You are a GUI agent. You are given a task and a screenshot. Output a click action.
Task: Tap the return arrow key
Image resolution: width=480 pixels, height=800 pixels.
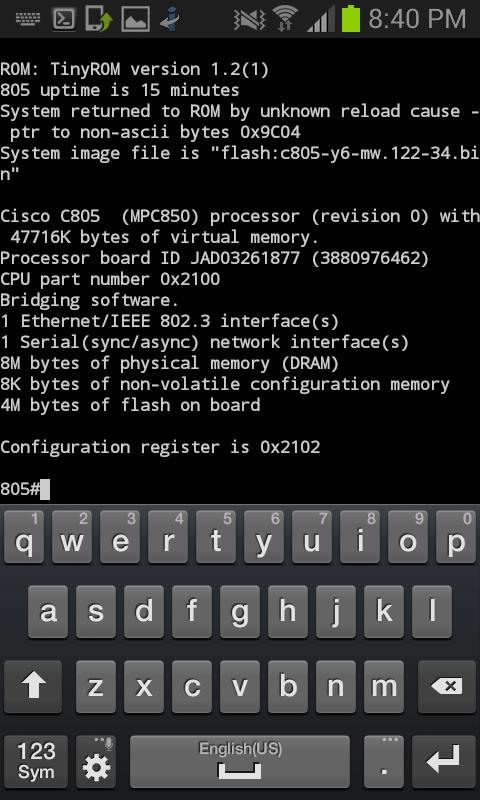[443, 761]
